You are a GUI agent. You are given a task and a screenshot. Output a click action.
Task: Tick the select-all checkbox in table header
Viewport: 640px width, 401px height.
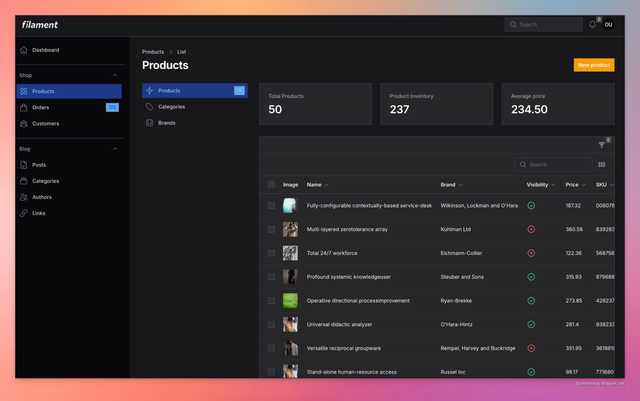[x=271, y=185]
